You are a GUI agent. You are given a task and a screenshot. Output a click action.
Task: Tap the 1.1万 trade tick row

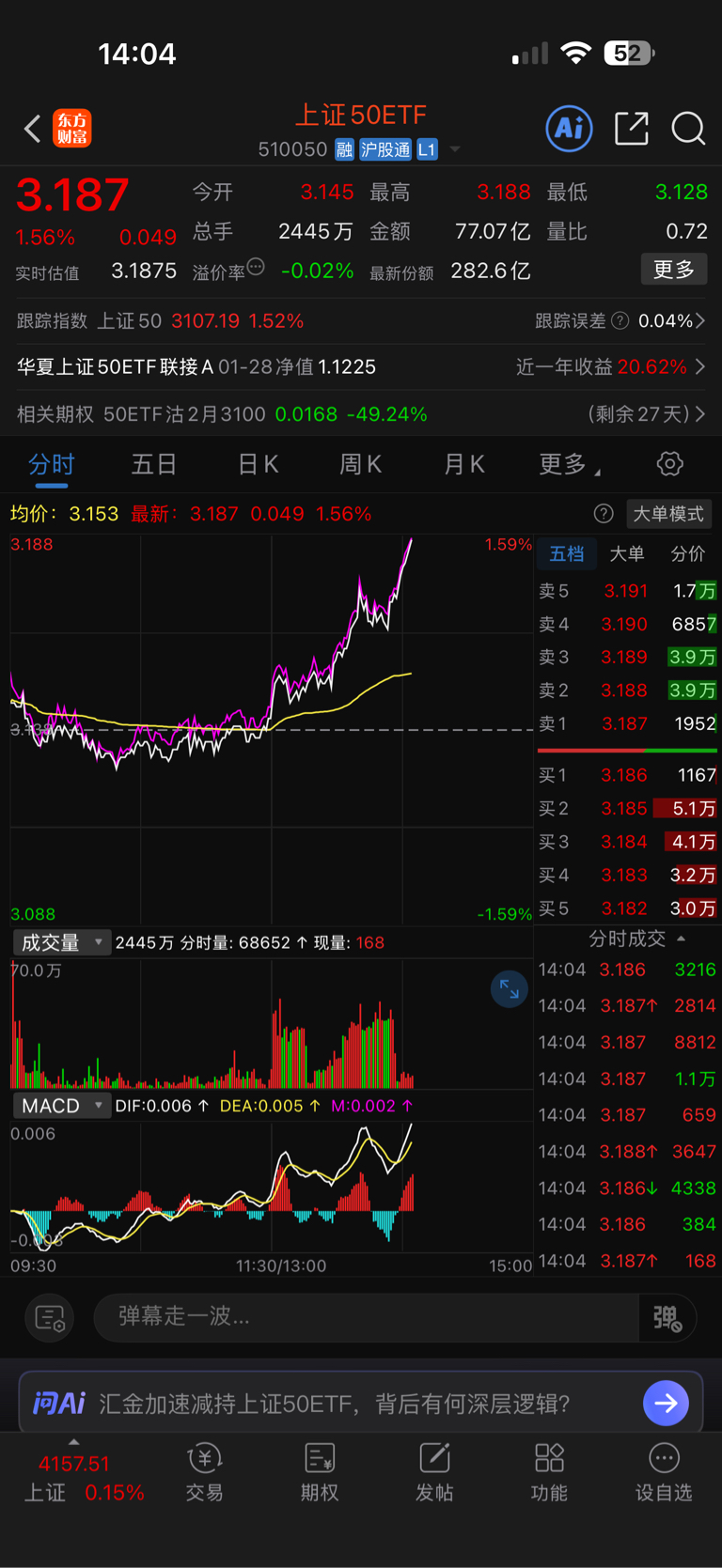pos(627,1079)
